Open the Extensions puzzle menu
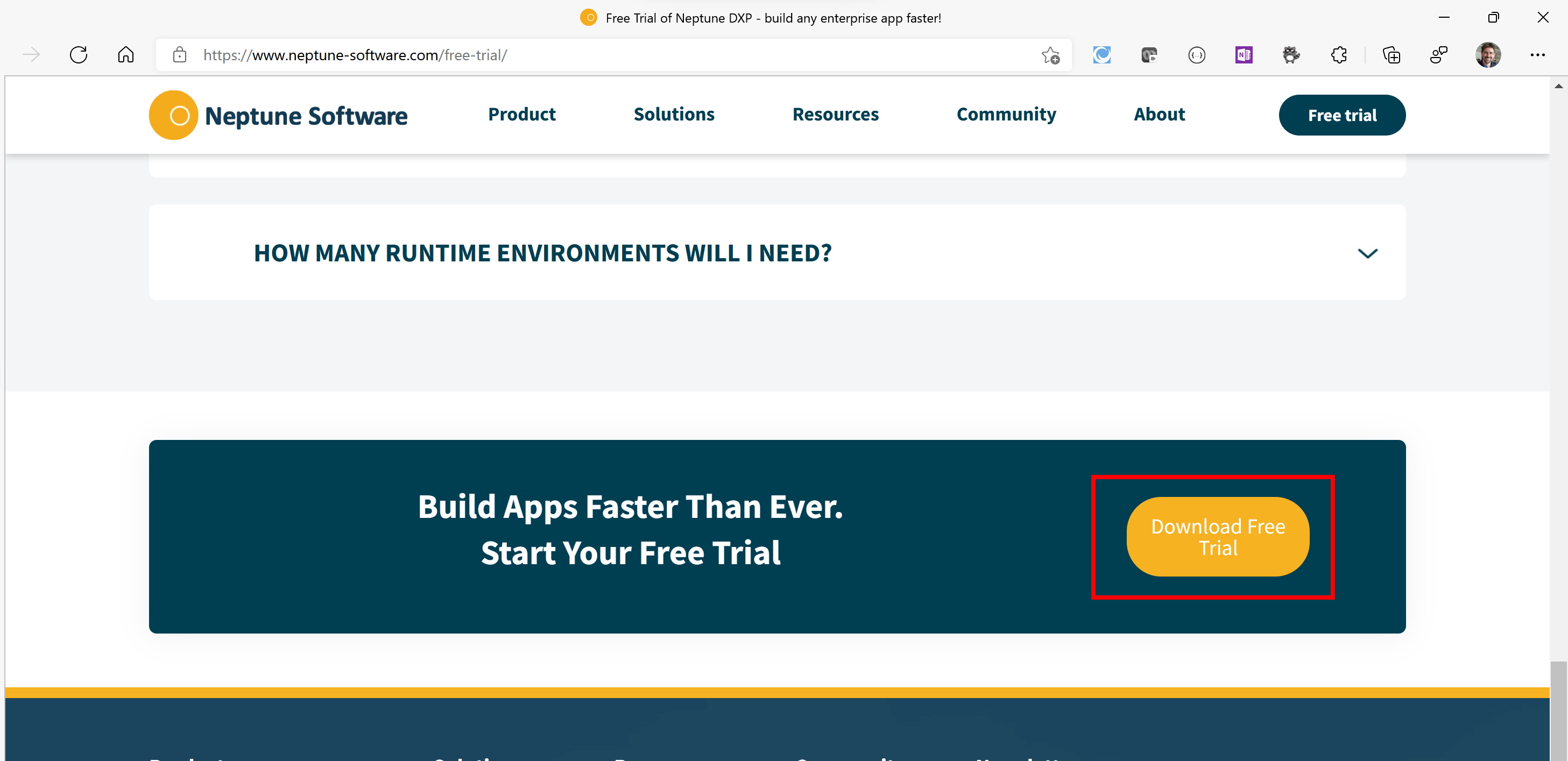1568x761 pixels. pyautogui.click(x=1339, y=55)
